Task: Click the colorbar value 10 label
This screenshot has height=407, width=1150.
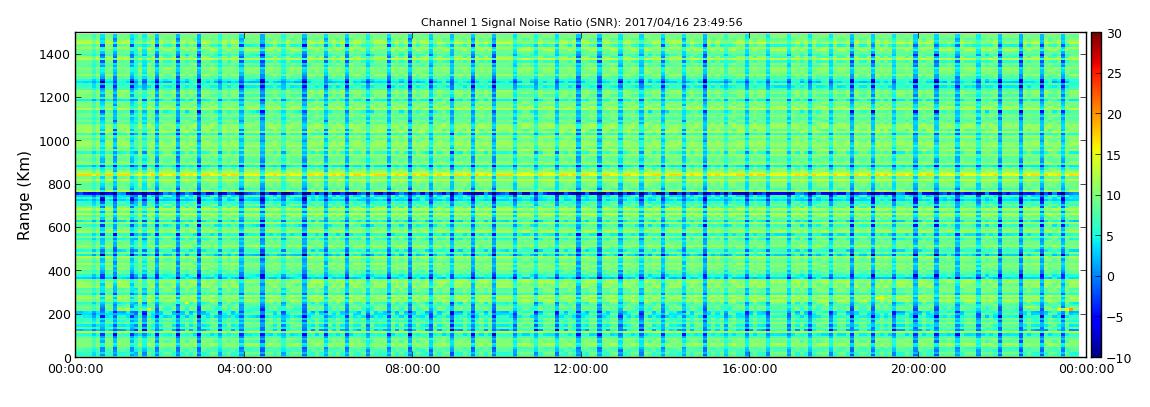Action: [1114, 195]
